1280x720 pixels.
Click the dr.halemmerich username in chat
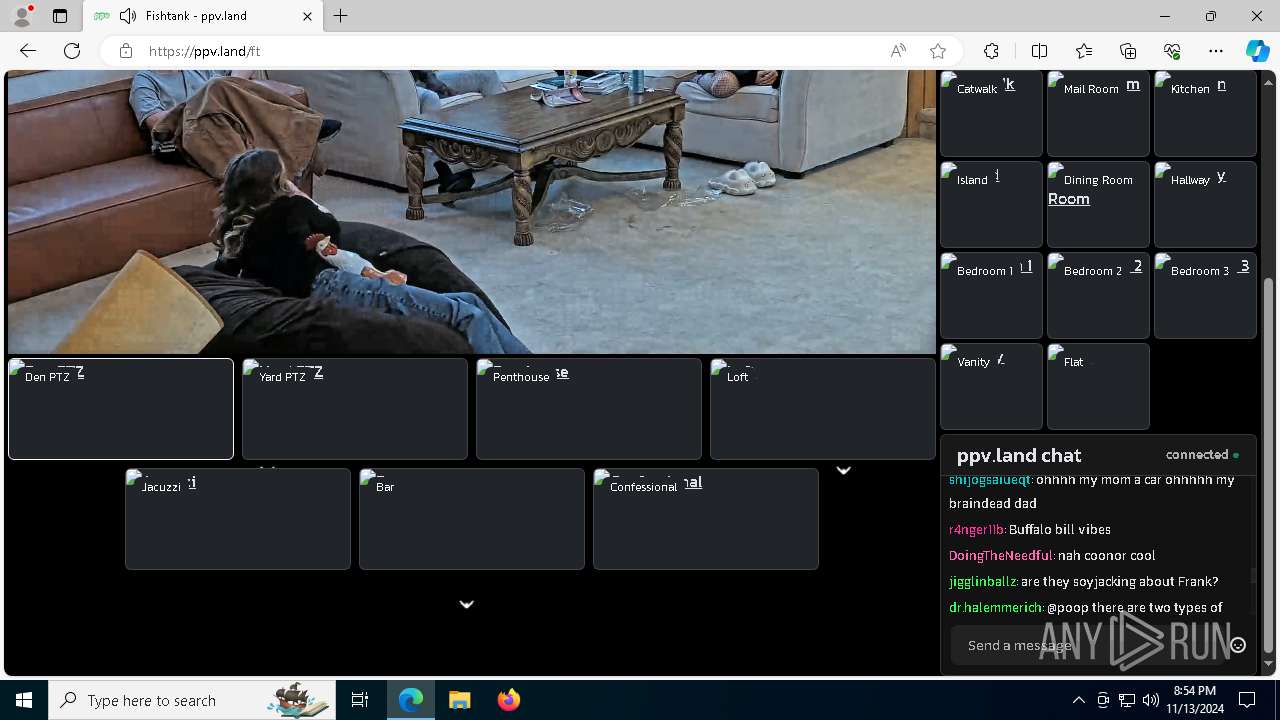tap(996, 607)
